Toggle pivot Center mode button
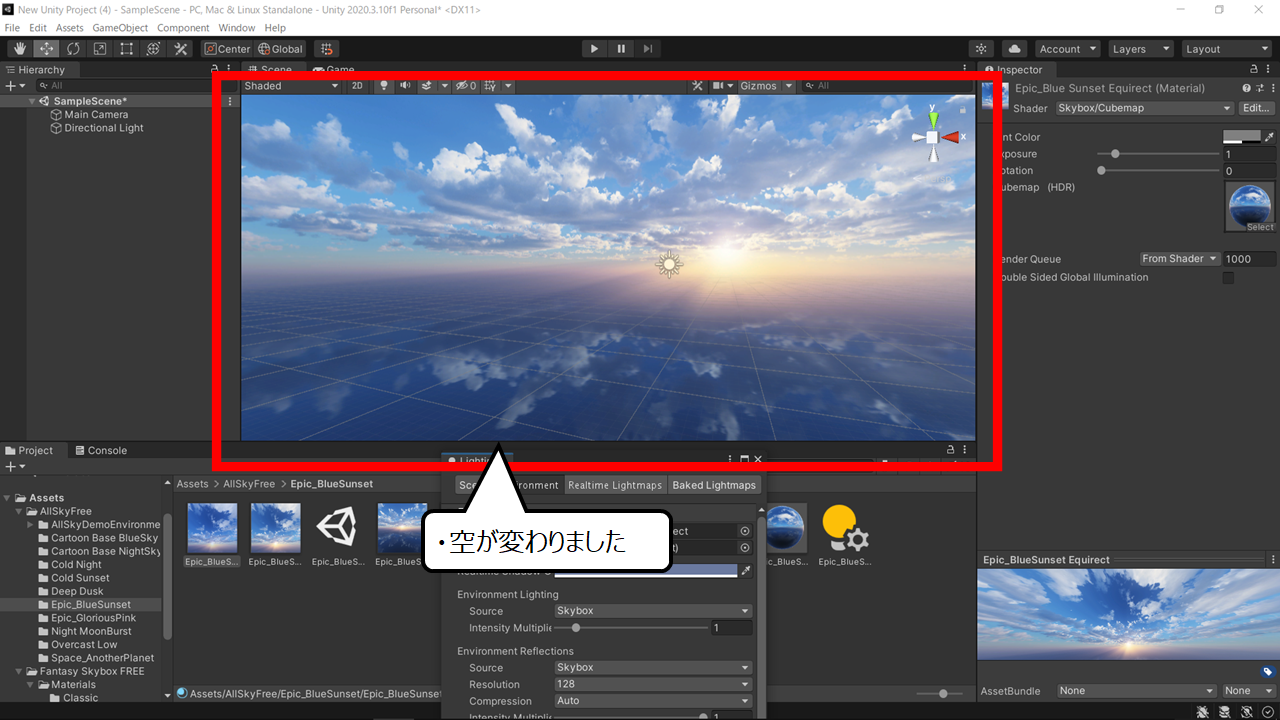The image size is (1280, 720). click(x=228, y=48)
